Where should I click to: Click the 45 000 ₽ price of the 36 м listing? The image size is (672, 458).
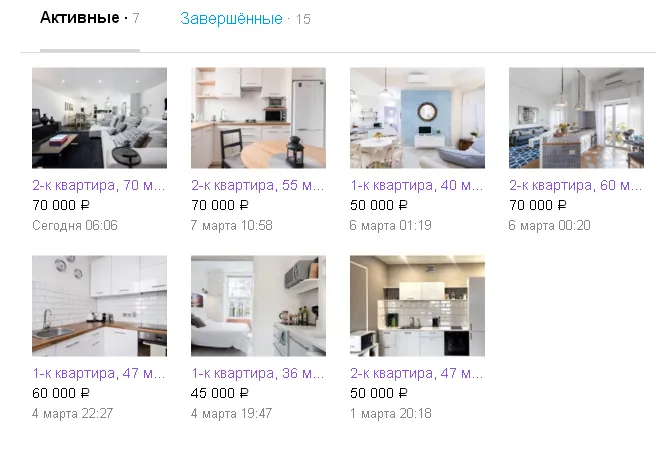(x=220, y=393)
